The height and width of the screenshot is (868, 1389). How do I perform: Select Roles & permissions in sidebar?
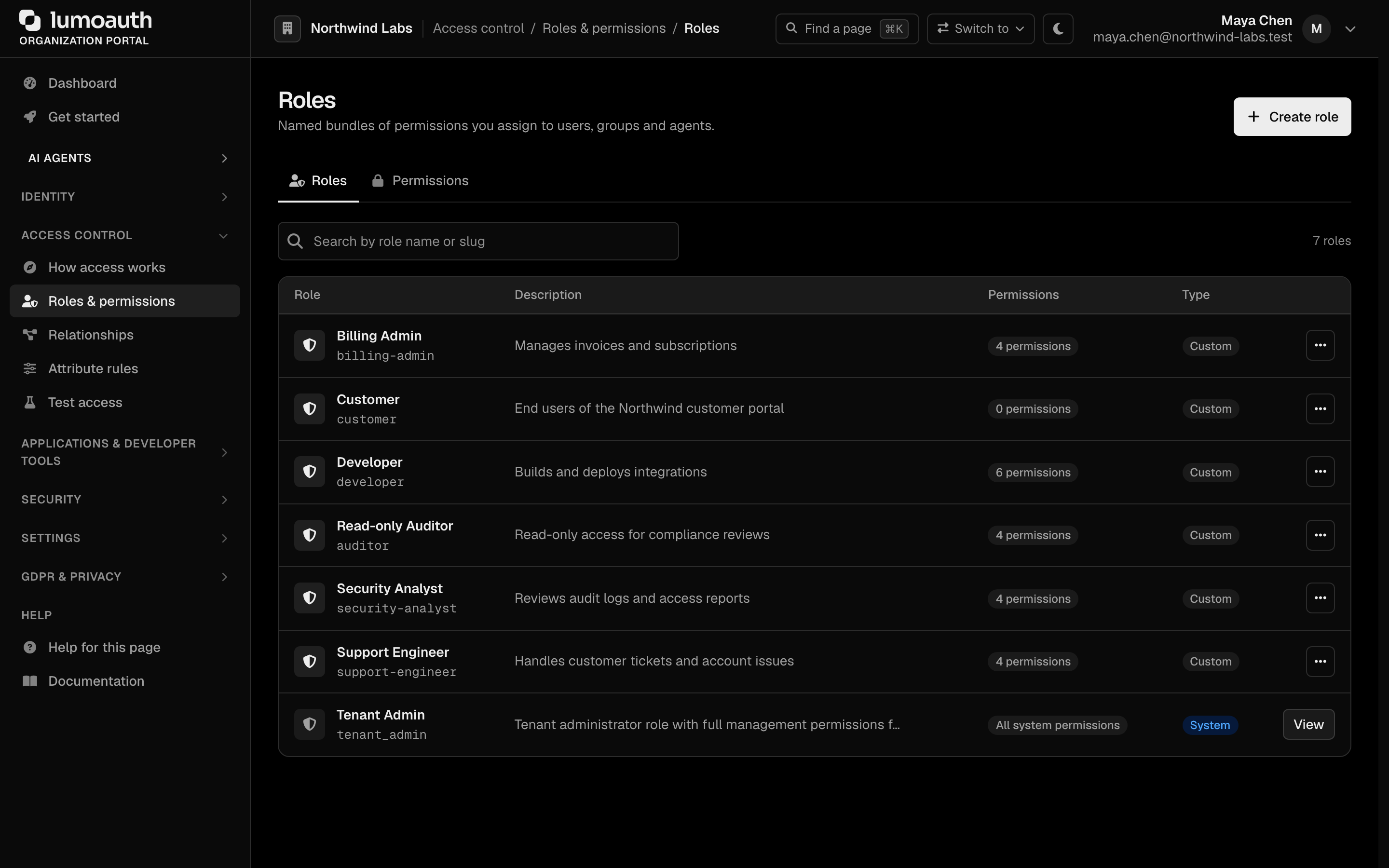pos(124,301)
